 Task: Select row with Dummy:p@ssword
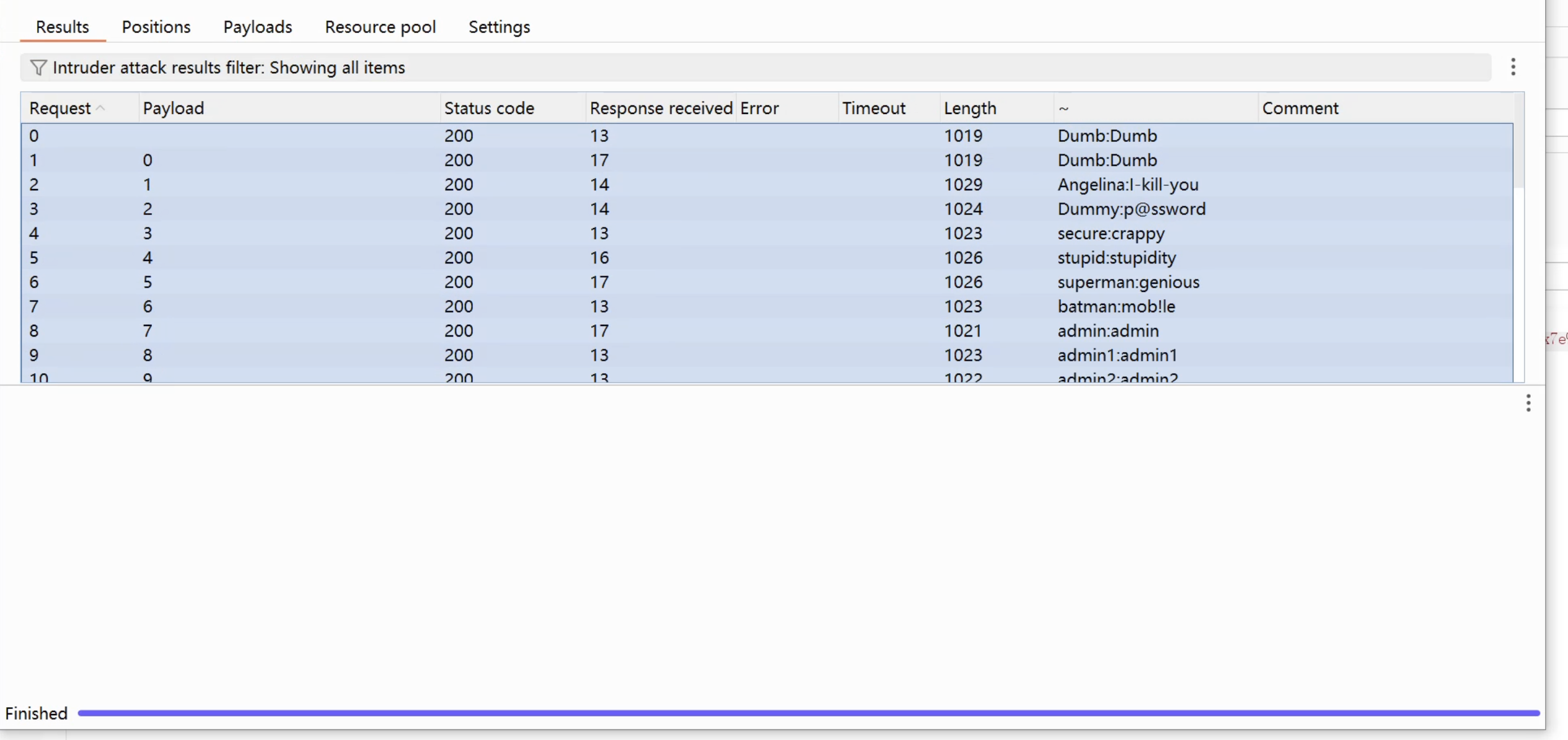point(1131,209)
